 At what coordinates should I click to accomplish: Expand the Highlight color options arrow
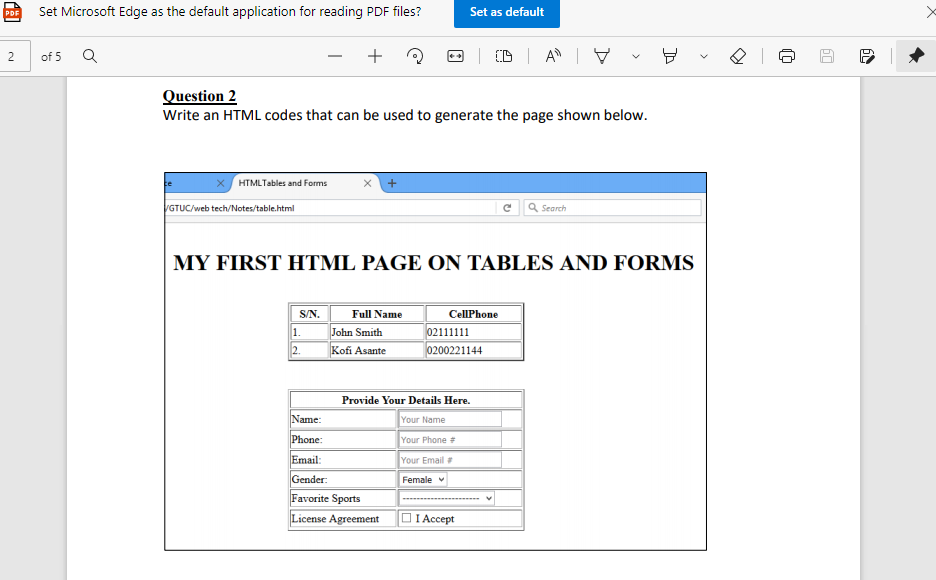click(704, 57)
